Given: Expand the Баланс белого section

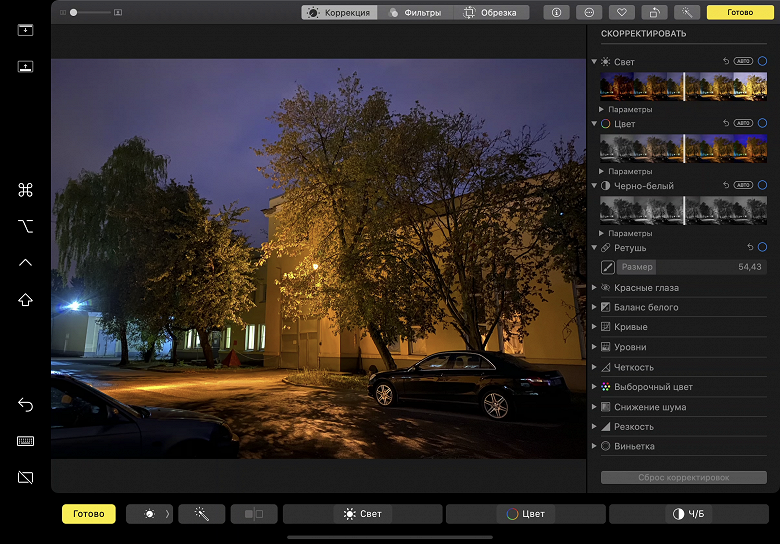Looking at the screenshot, I should (x=594, y=307).
